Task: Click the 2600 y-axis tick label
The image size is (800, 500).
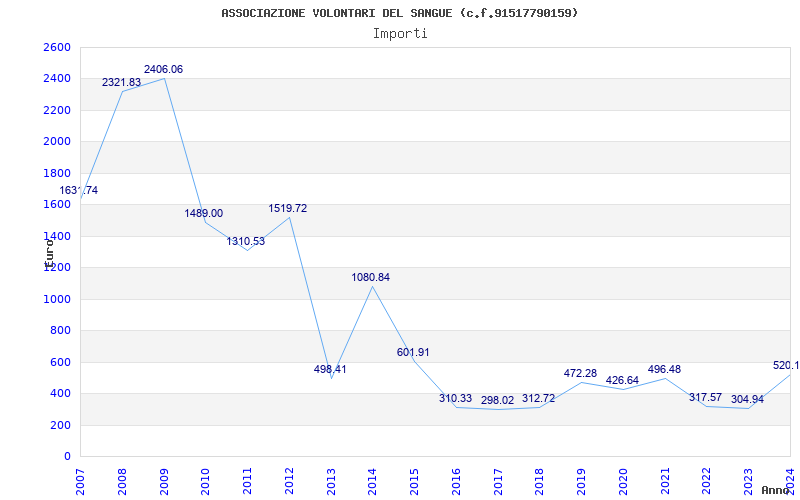Action: point(57,47)
